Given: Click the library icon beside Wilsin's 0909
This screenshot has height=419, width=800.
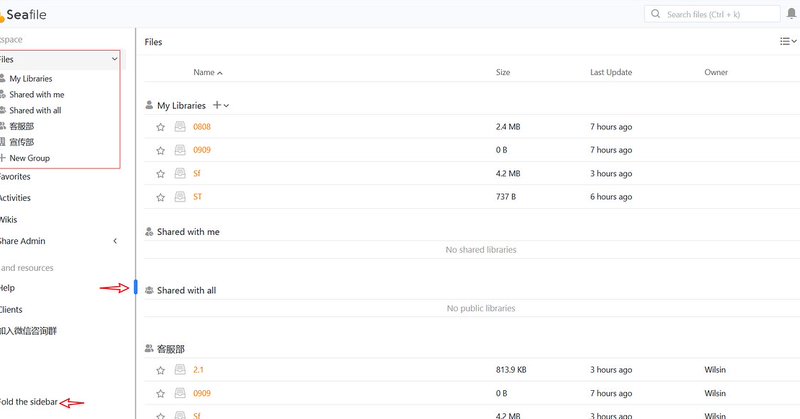Looking at the screenshot, I should pos(180,393).
